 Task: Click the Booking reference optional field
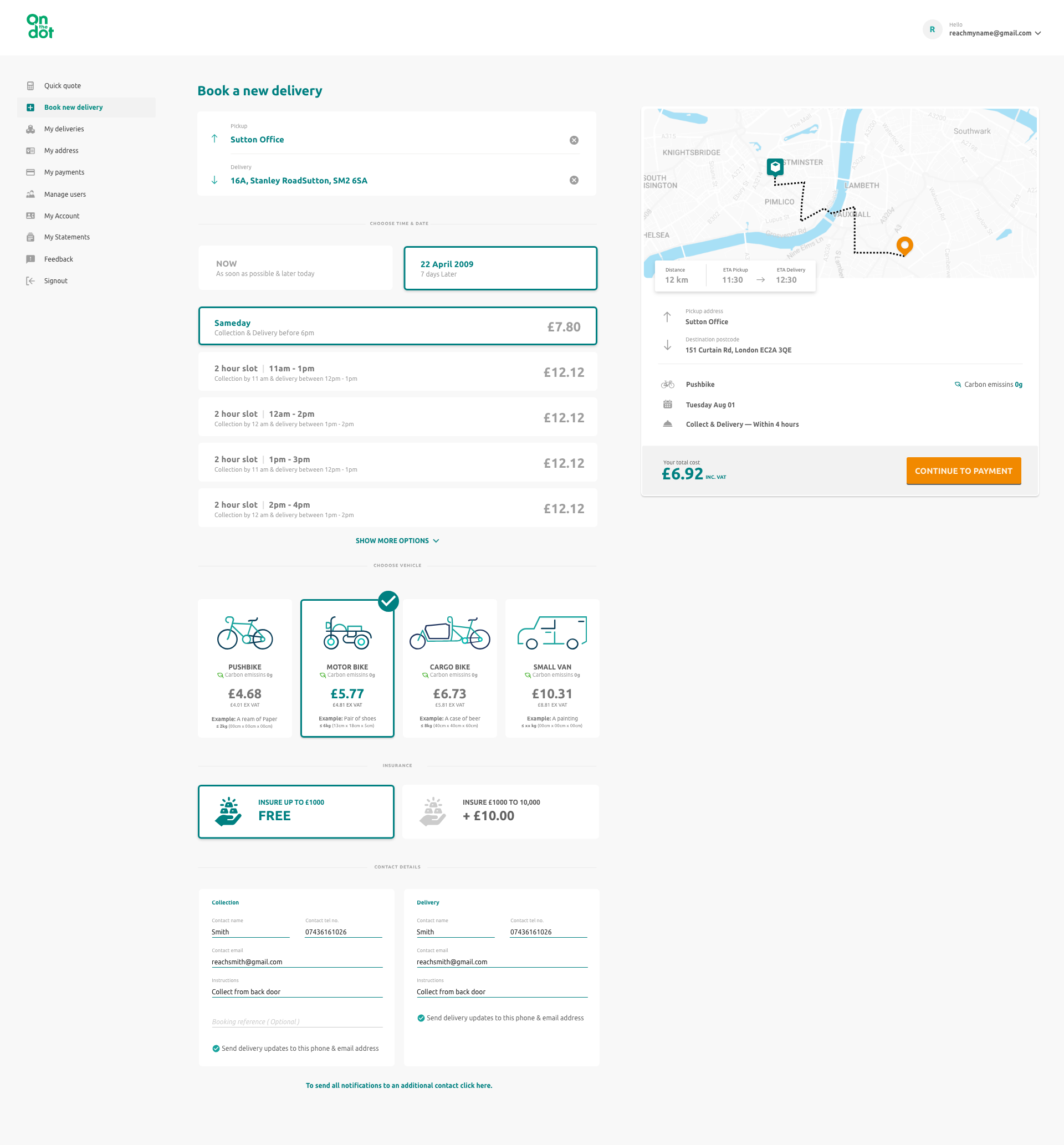(x=296, y=1021)
